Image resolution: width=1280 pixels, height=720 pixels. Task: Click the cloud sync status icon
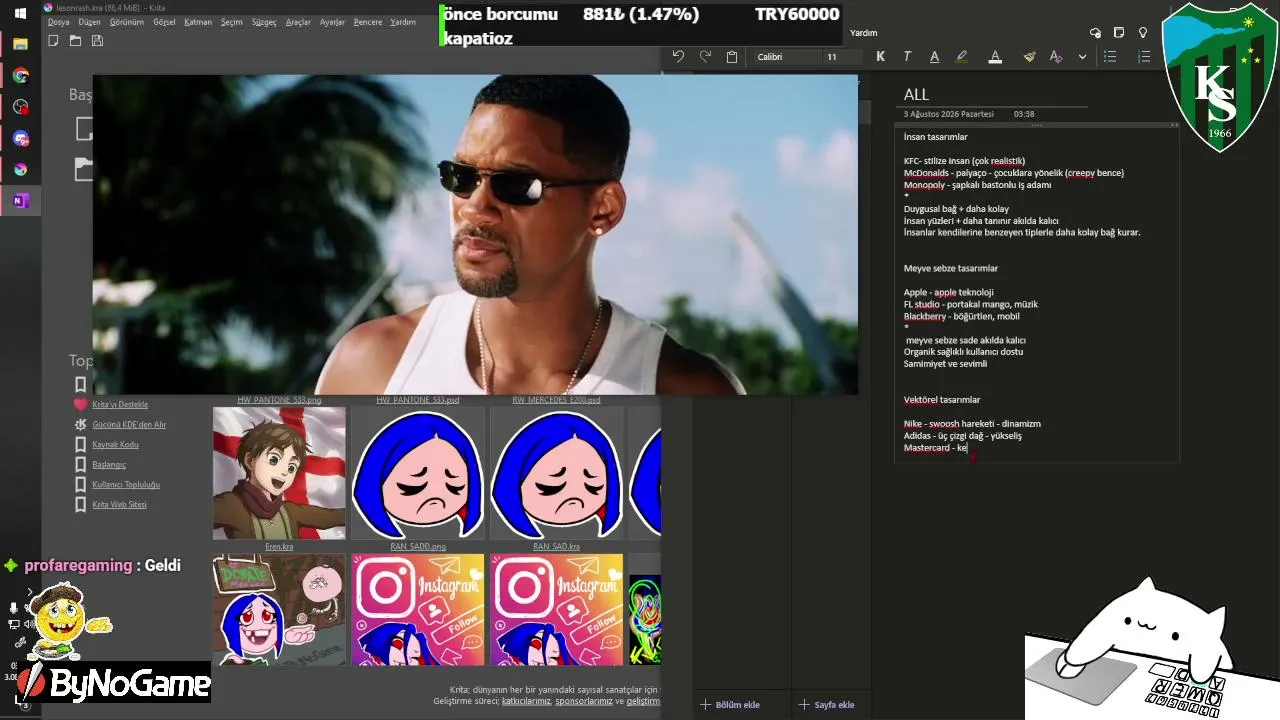(1095, 33)
